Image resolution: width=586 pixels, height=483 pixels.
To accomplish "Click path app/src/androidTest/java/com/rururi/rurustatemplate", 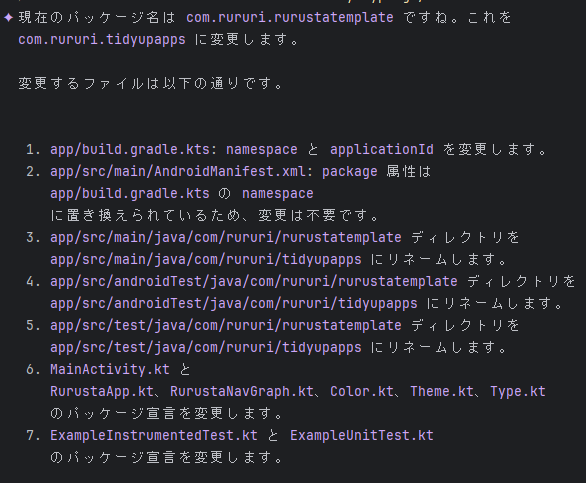I will coord(254,282).
